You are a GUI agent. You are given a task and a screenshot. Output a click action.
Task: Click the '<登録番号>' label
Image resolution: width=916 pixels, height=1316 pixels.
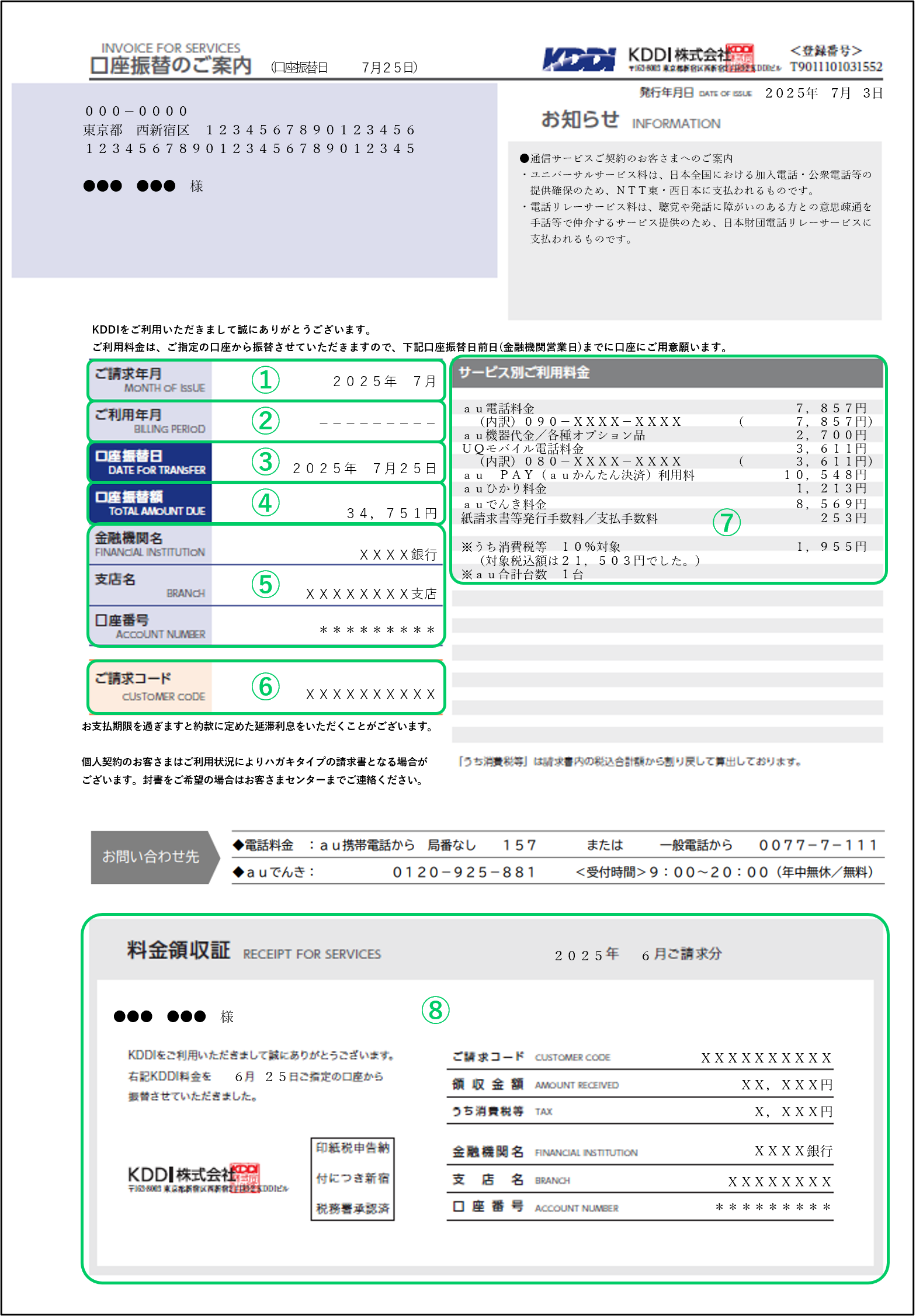[826, 51]
